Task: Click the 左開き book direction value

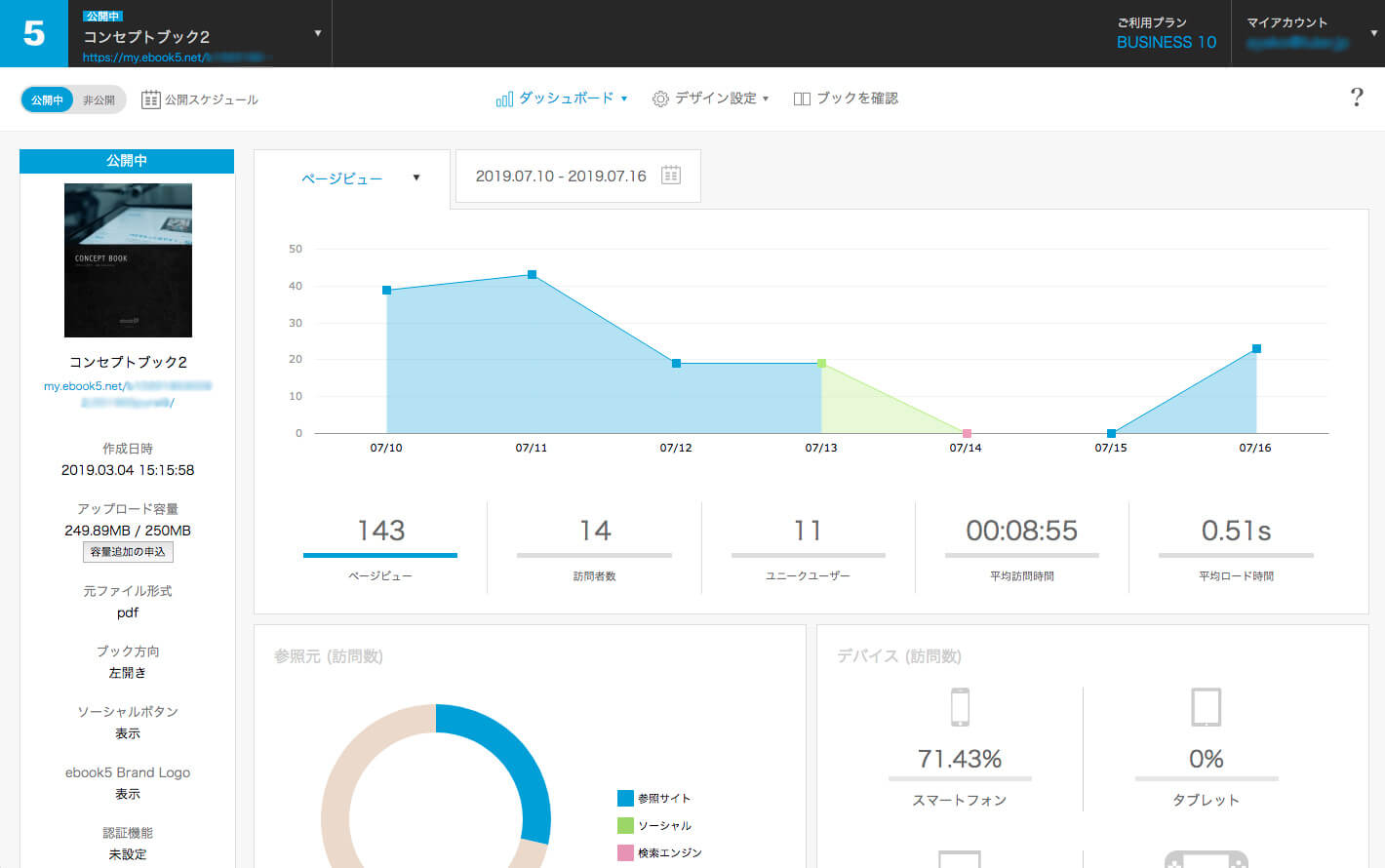Action: [x=128, y=673]
